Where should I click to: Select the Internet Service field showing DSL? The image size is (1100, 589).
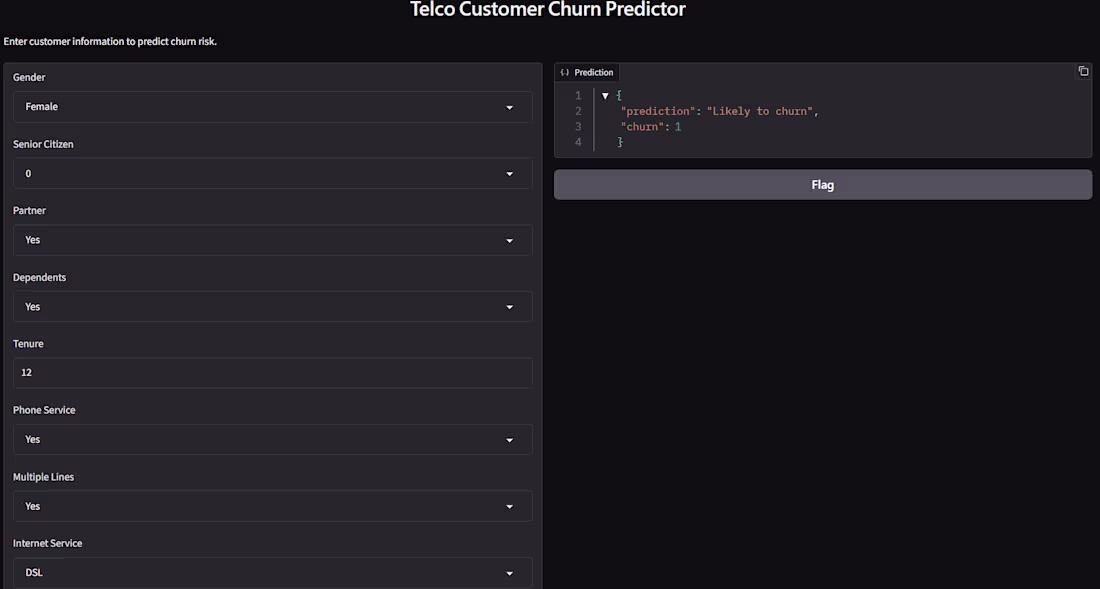click(272, 573)
